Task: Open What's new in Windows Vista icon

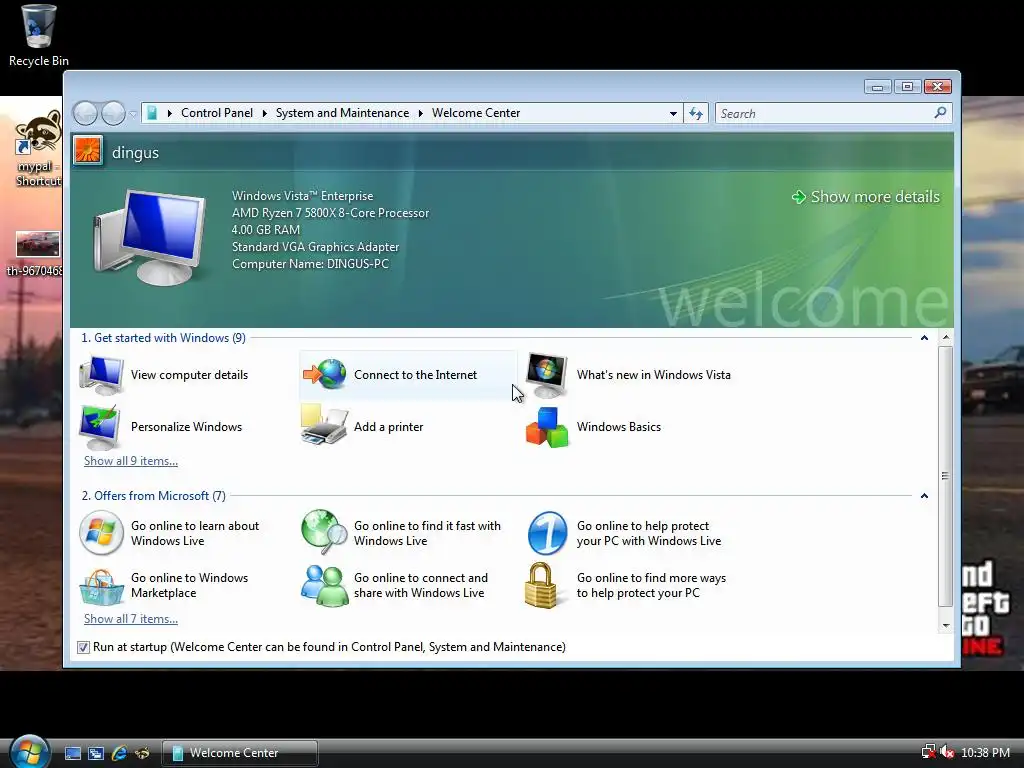Action: 547,375
